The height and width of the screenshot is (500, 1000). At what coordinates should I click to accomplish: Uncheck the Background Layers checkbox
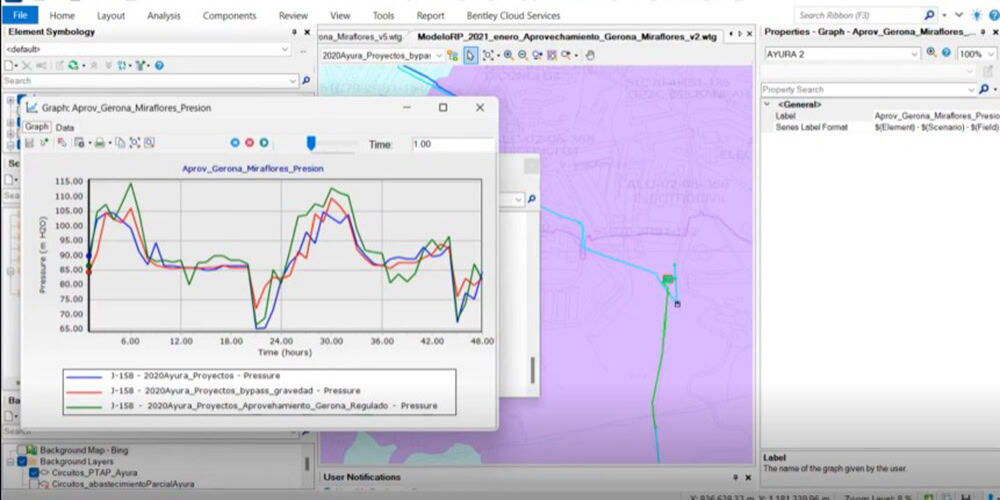click(22, 461)
